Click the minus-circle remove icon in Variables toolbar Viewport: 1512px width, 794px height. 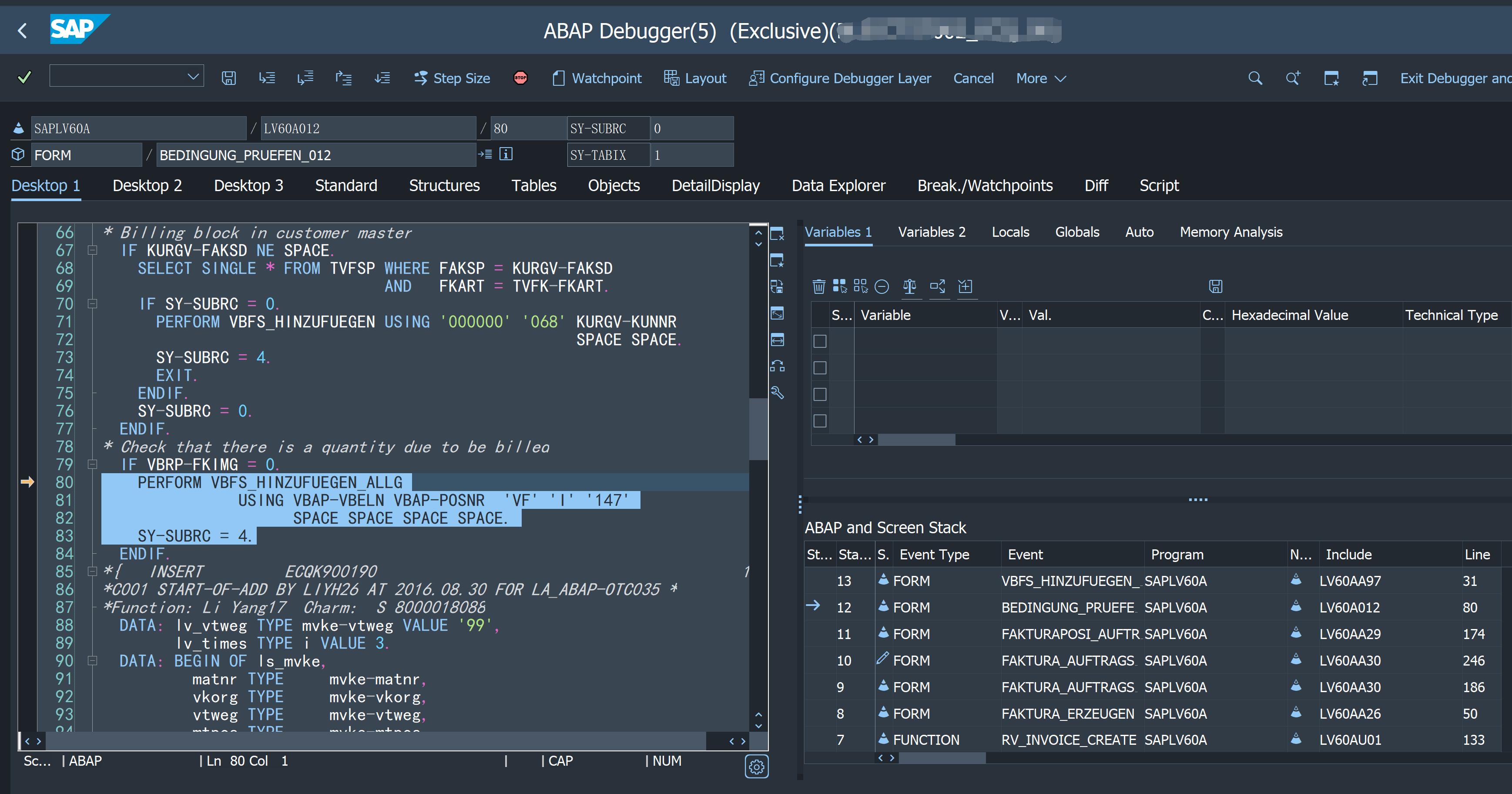pyautogui.click(x=882, y=286)
